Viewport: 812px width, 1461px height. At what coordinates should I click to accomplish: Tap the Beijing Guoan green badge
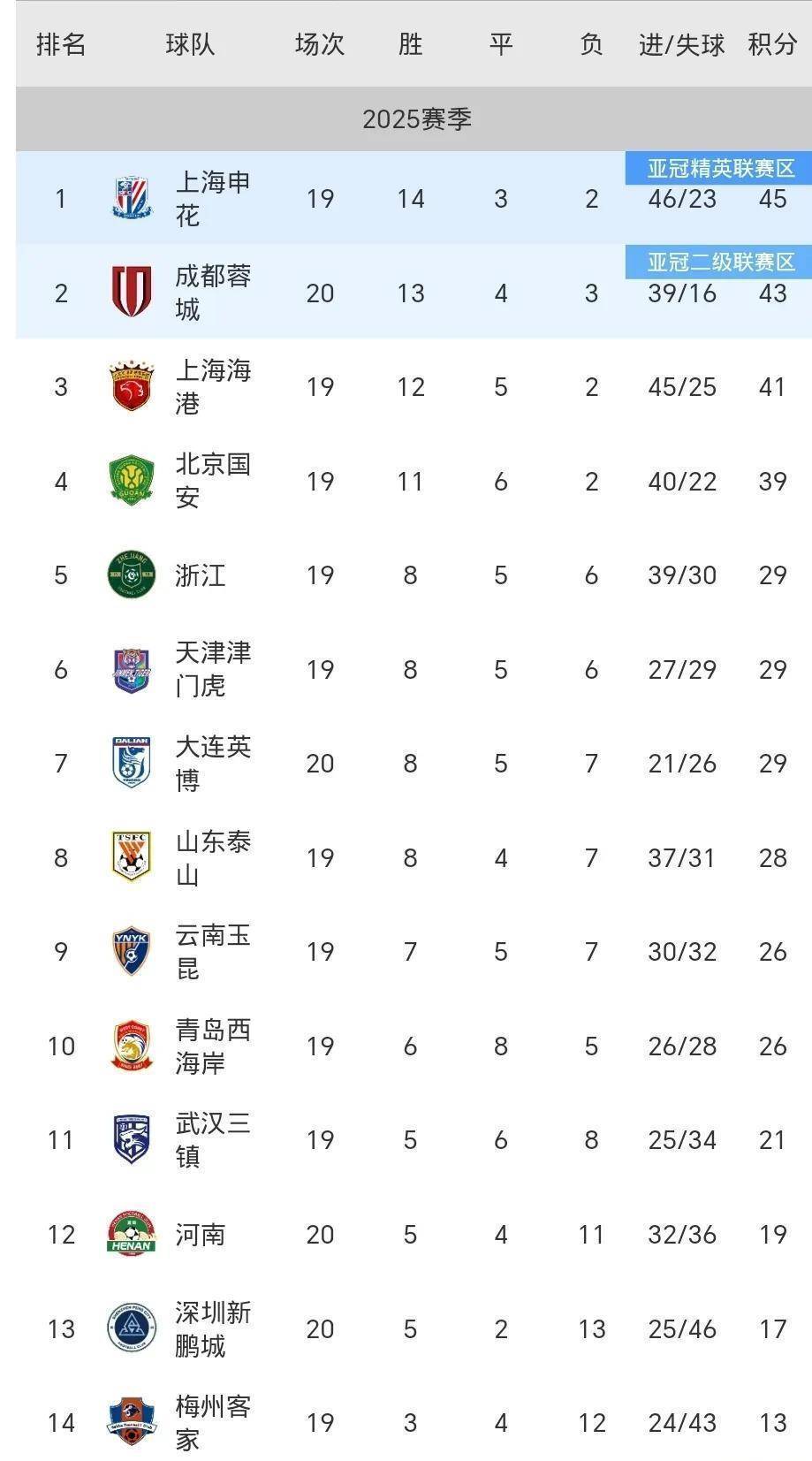(132, 481)
